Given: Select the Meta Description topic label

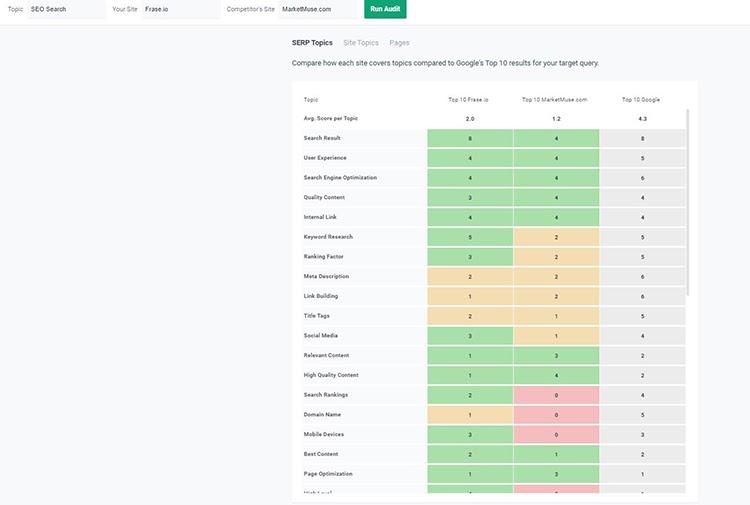Looking at the screenshot, I should [x=326, y=276].
